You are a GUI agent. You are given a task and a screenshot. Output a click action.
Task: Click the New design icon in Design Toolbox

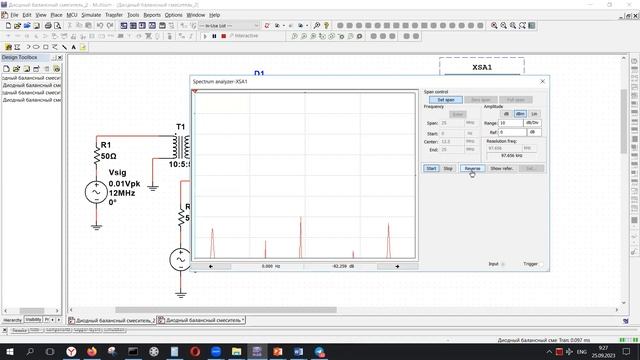[6, 69]
